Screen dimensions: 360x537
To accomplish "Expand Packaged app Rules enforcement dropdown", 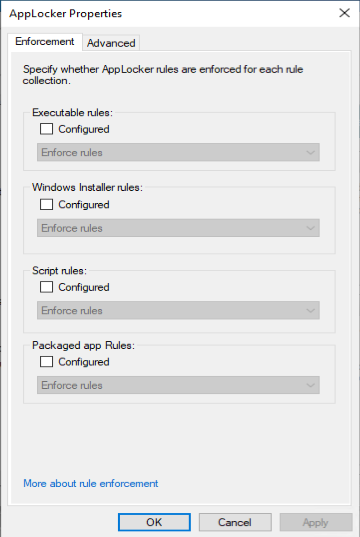I will (x=178, y=385).
